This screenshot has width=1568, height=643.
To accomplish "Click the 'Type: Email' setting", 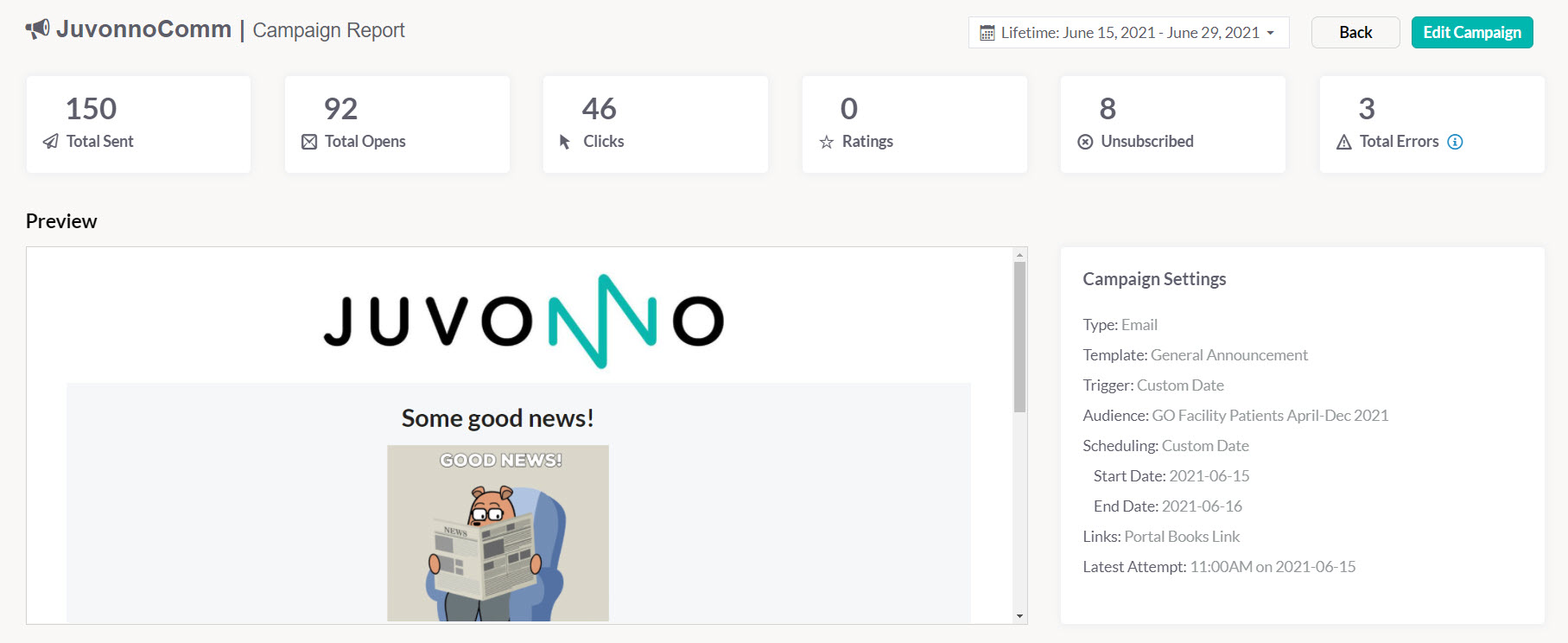I will tap(1120, 325).
